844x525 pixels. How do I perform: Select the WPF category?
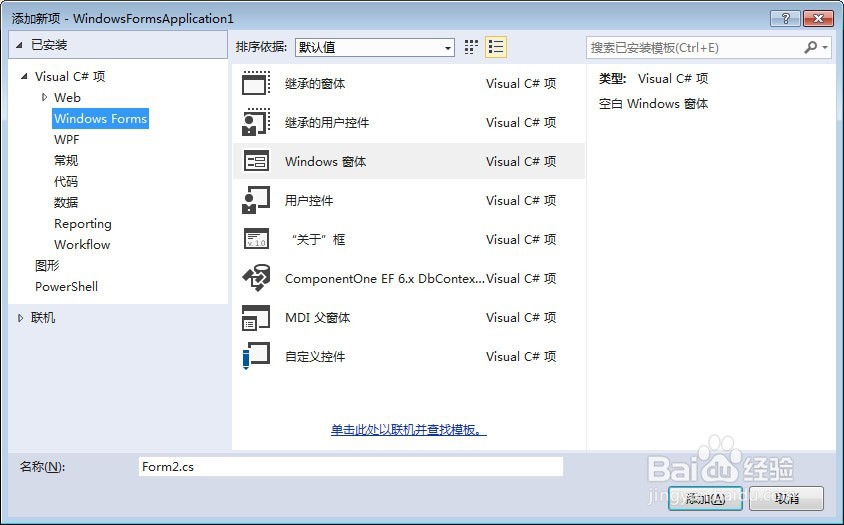pos(67,139)
